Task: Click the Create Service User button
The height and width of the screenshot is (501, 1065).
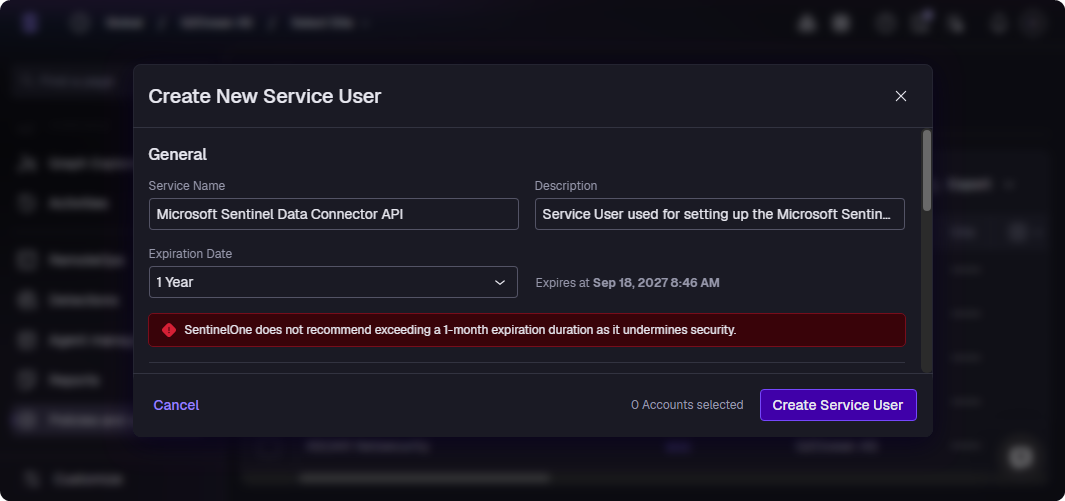Action: click(838, 405)
